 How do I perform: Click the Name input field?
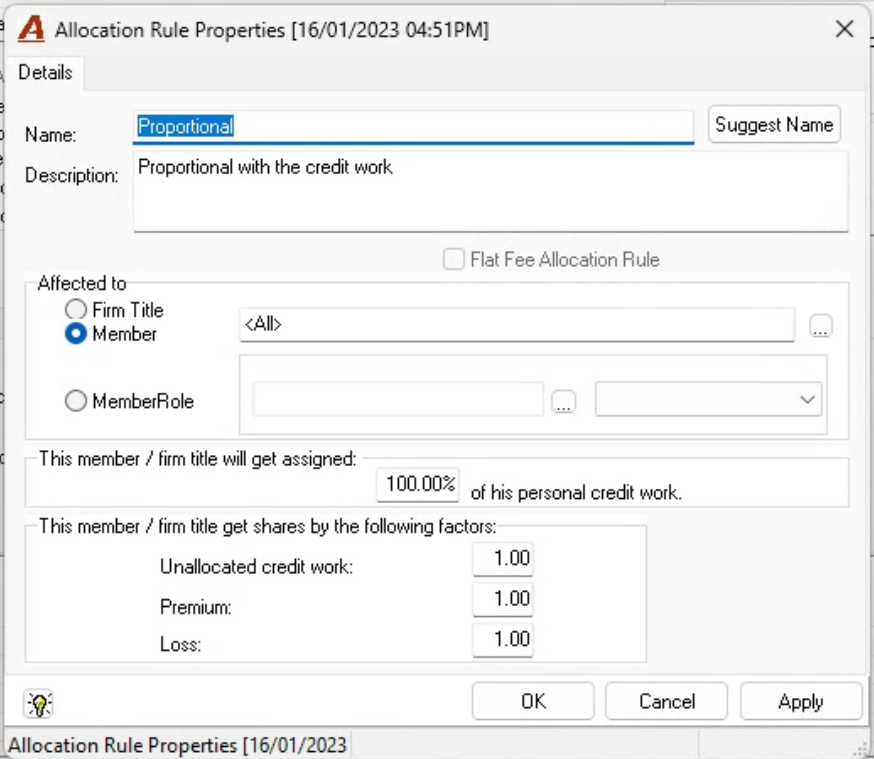[x=413, y=127]
